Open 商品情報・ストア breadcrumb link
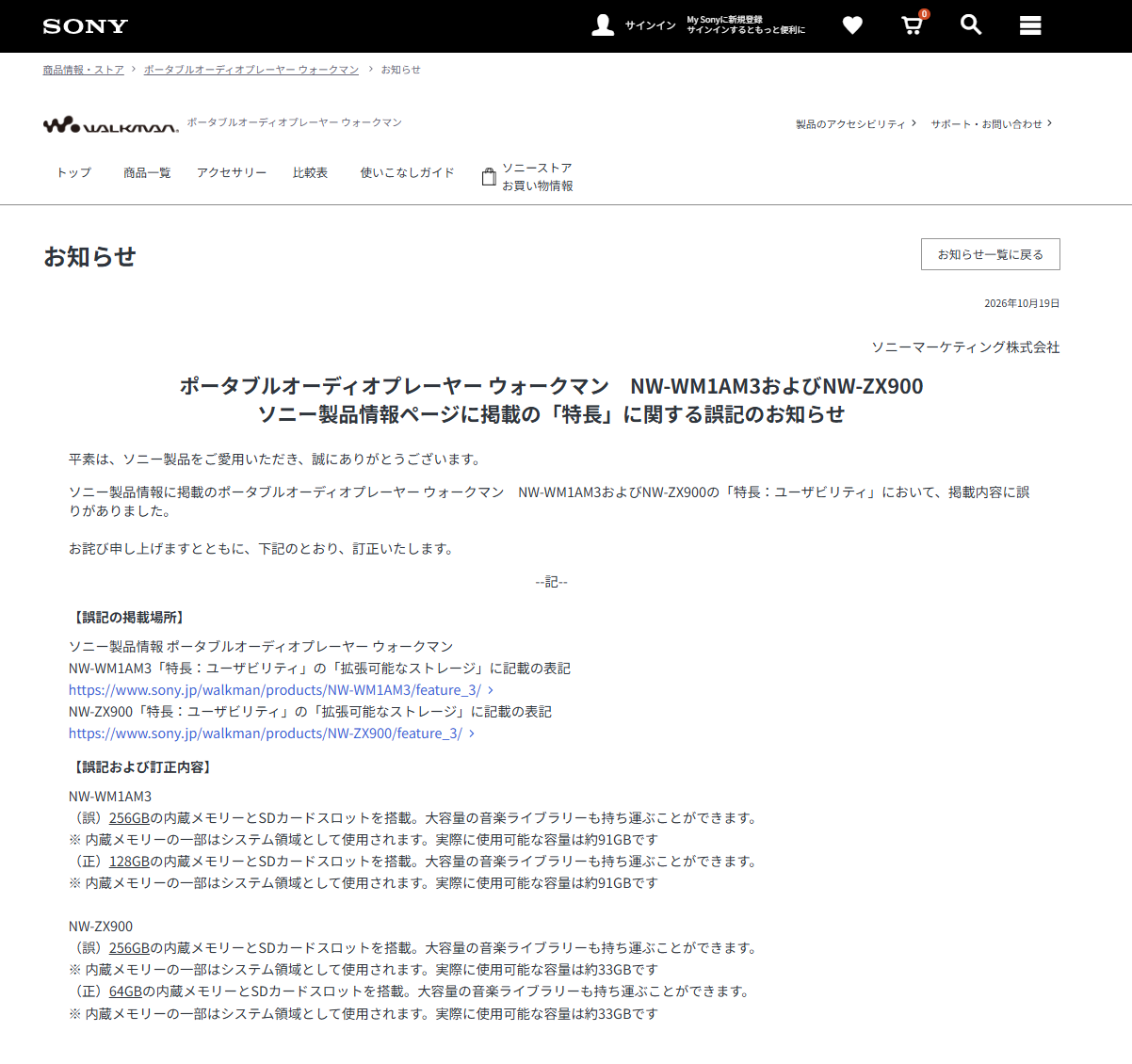Screen dimensions: 1132x1064 tap(83, 70)
